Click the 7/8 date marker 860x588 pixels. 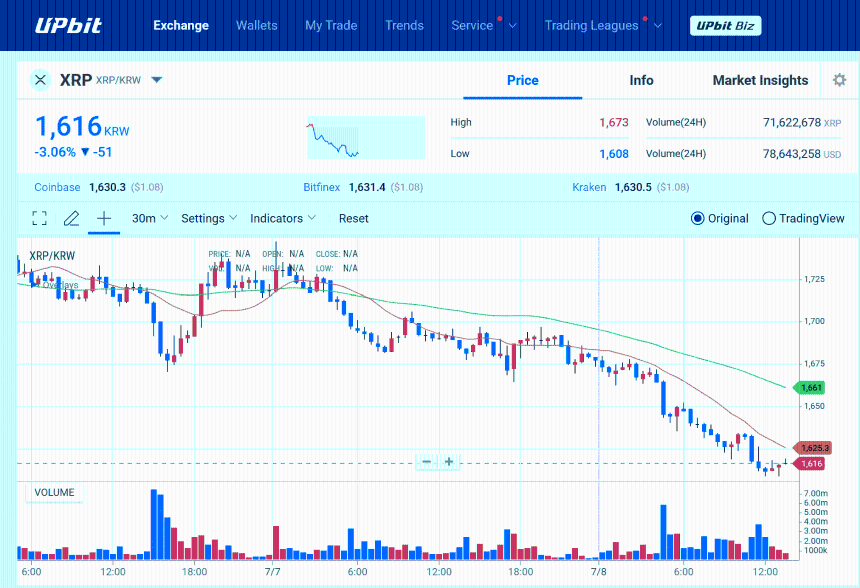click(x=598, y=572)
